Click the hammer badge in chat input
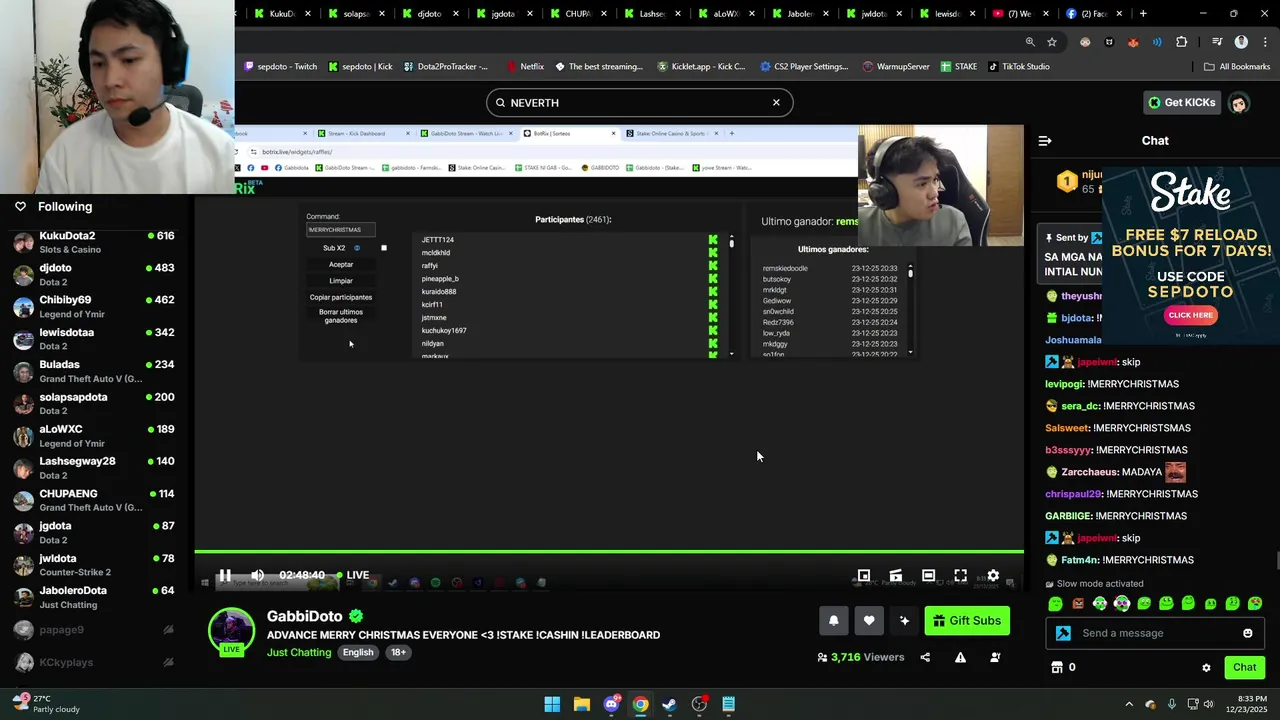Screen dimensions: 1280x720 pos(1063,633)
